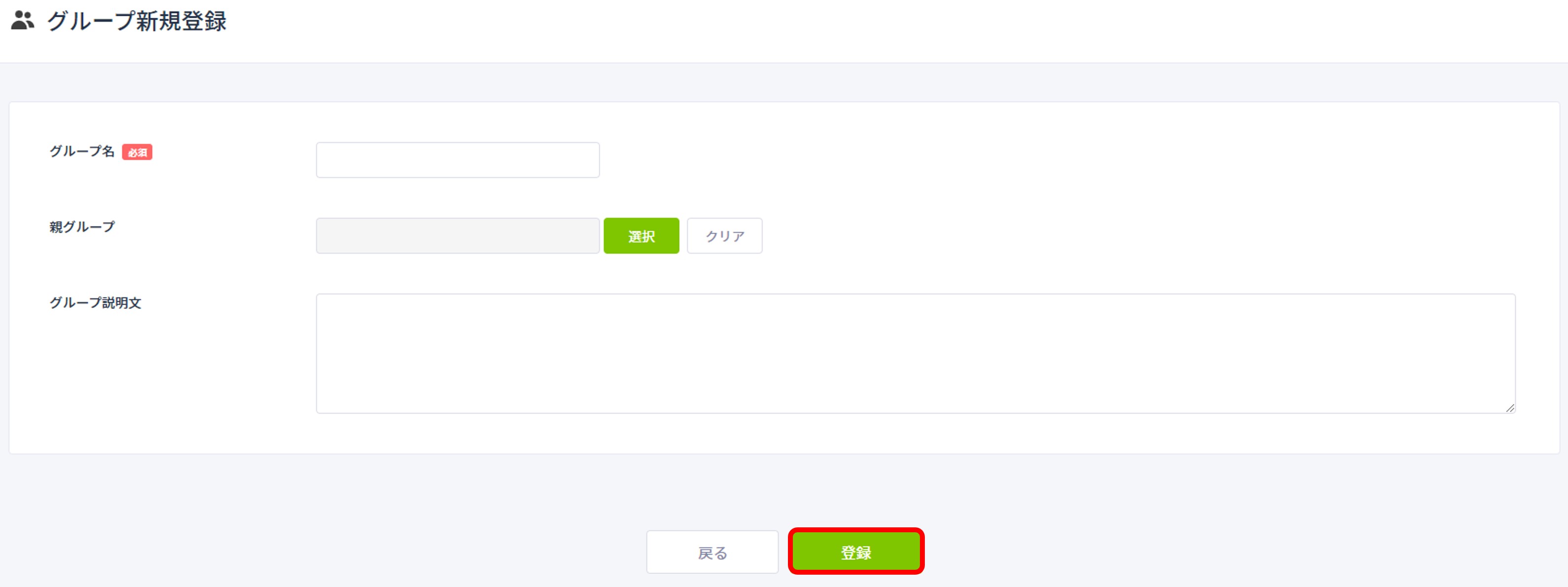Click the グループ新規登録 page heading
The width and height of the screenshot is (1568, 587).
pyautogui.click(x=137, y=21)
